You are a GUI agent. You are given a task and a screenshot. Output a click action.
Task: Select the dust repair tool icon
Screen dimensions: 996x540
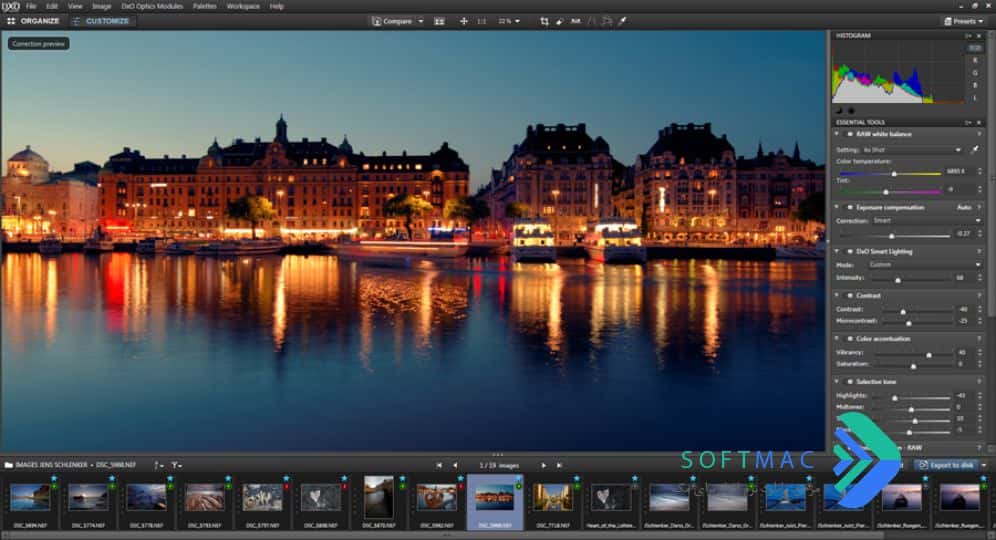click(560, 21)
